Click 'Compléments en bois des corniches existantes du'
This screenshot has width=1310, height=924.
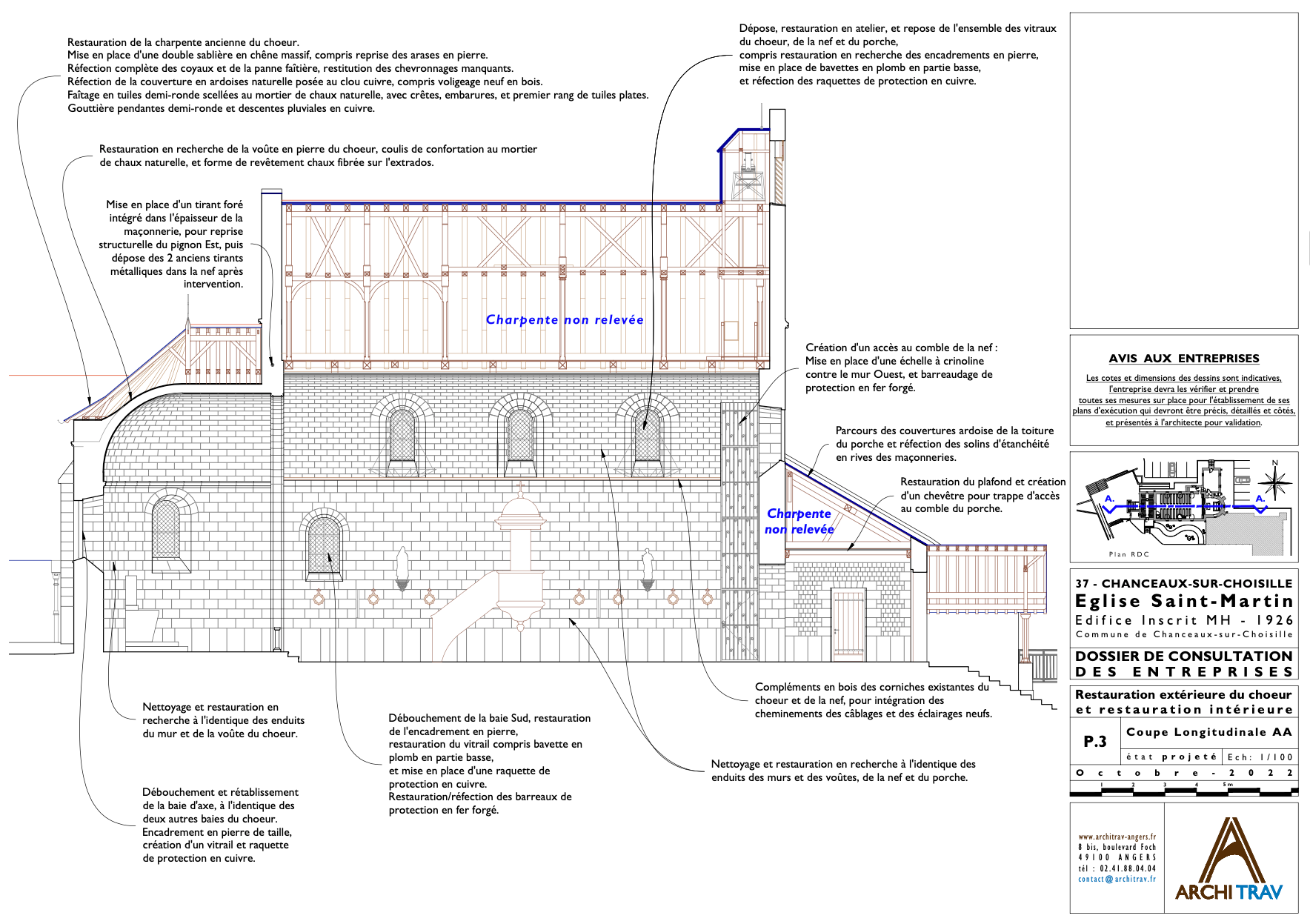pos(872,687)
